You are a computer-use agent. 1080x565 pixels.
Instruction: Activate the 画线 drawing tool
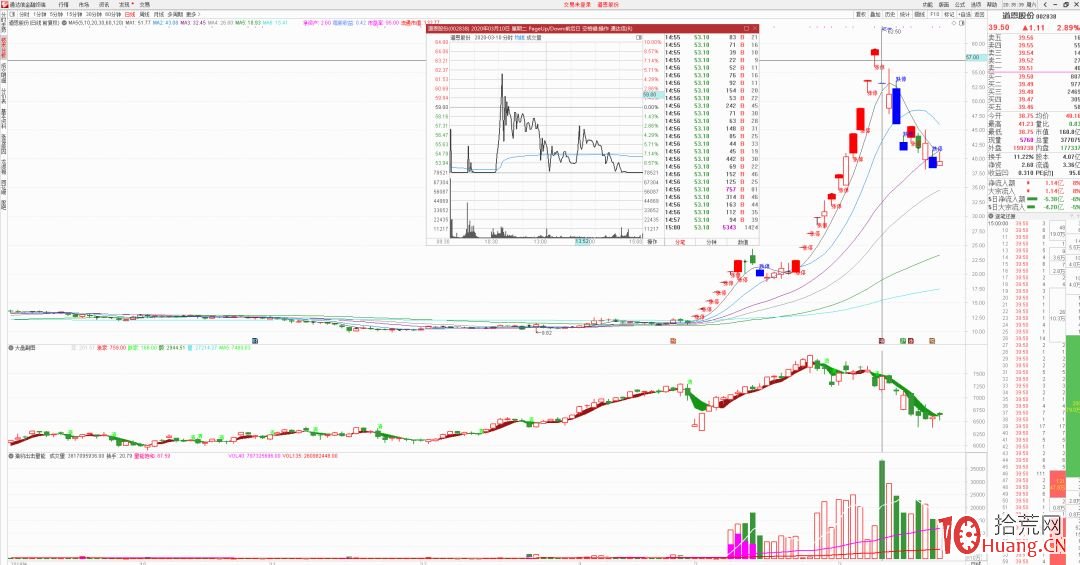click(920, 14)
